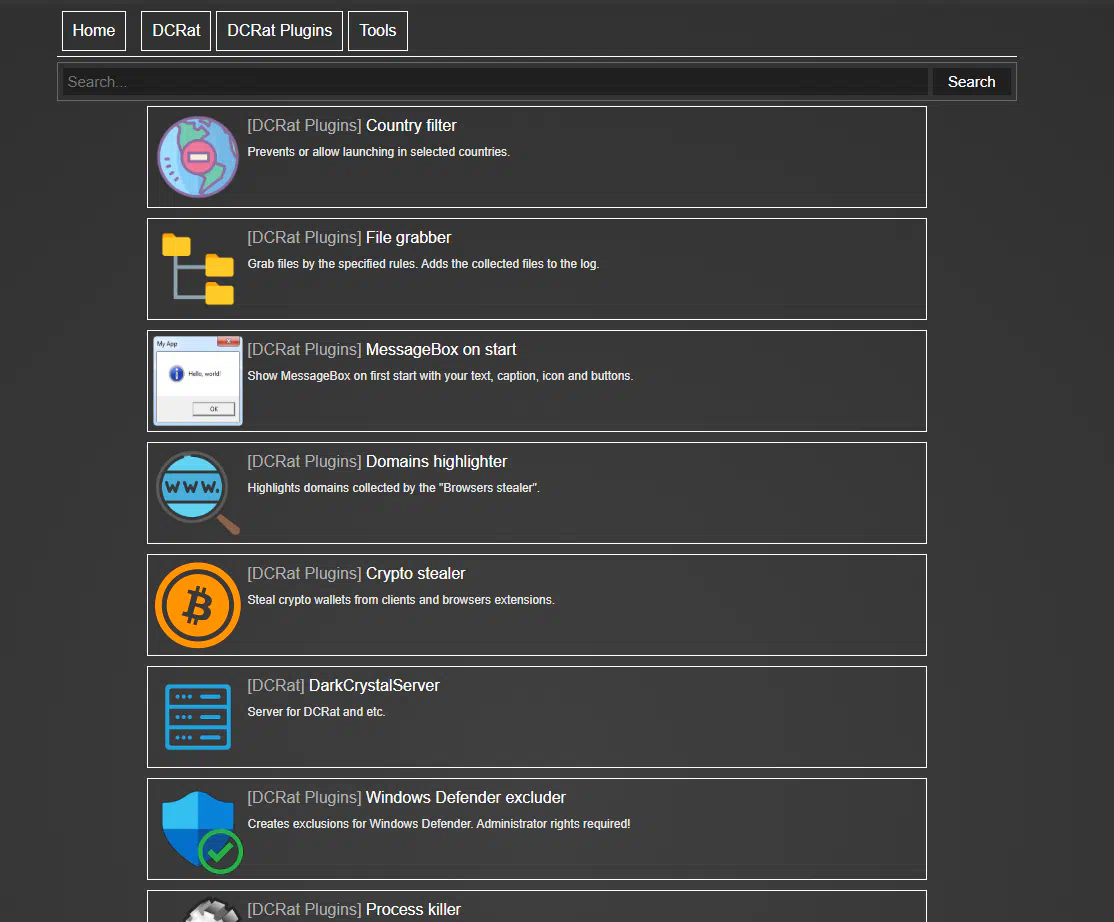1114x922 pixels.
Task: Click "Server for DCRat and etc." description
Action: coord(316,712)
